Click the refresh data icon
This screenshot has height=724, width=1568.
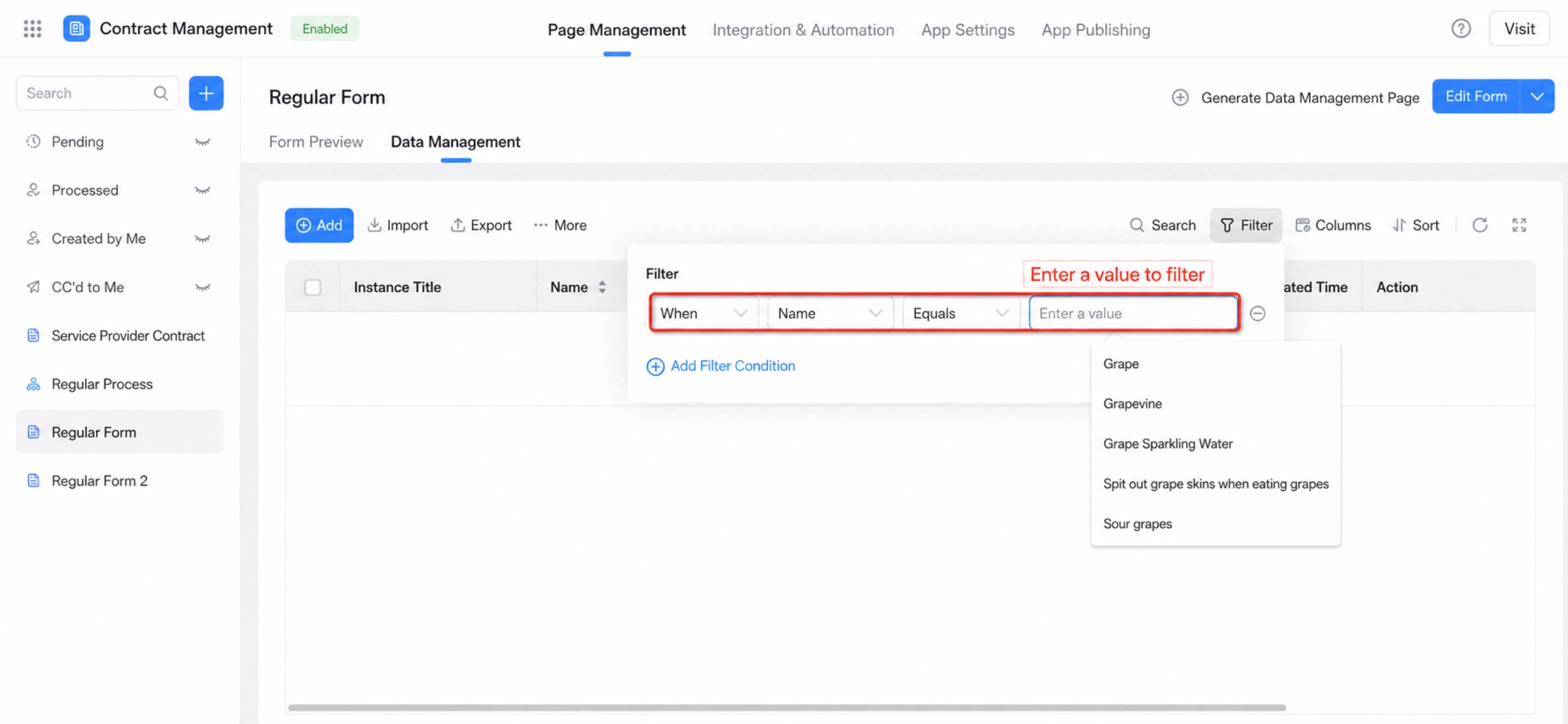coord(1480,225)
